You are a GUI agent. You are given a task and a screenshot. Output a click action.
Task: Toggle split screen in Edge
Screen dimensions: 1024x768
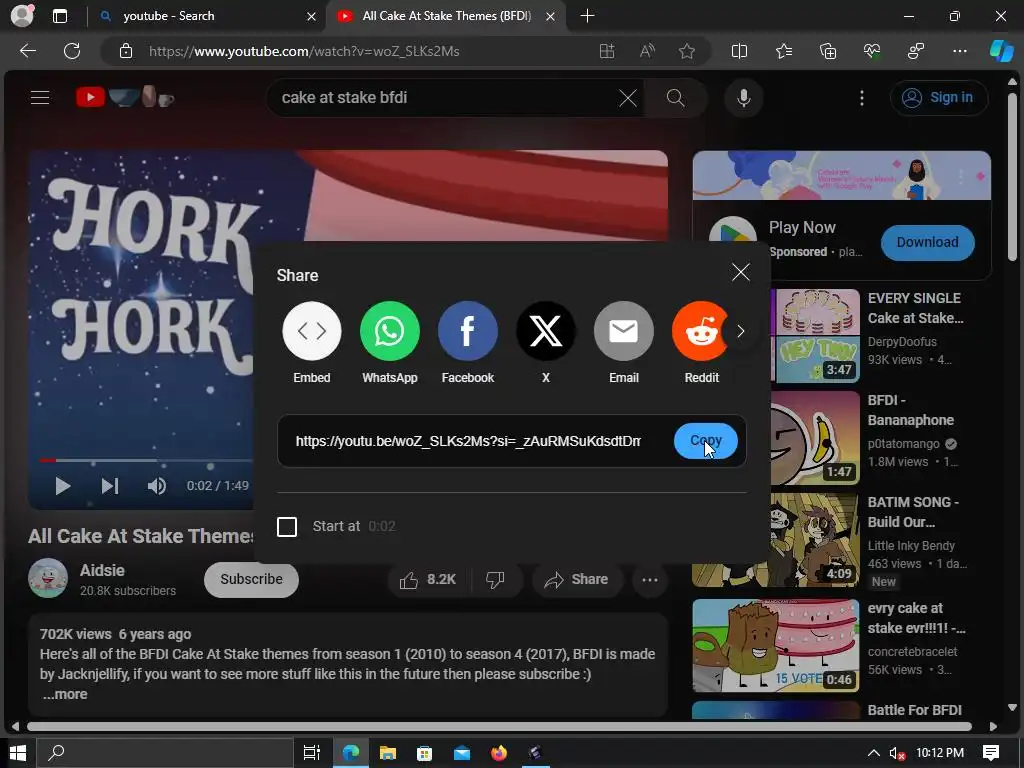click(739, 51)
